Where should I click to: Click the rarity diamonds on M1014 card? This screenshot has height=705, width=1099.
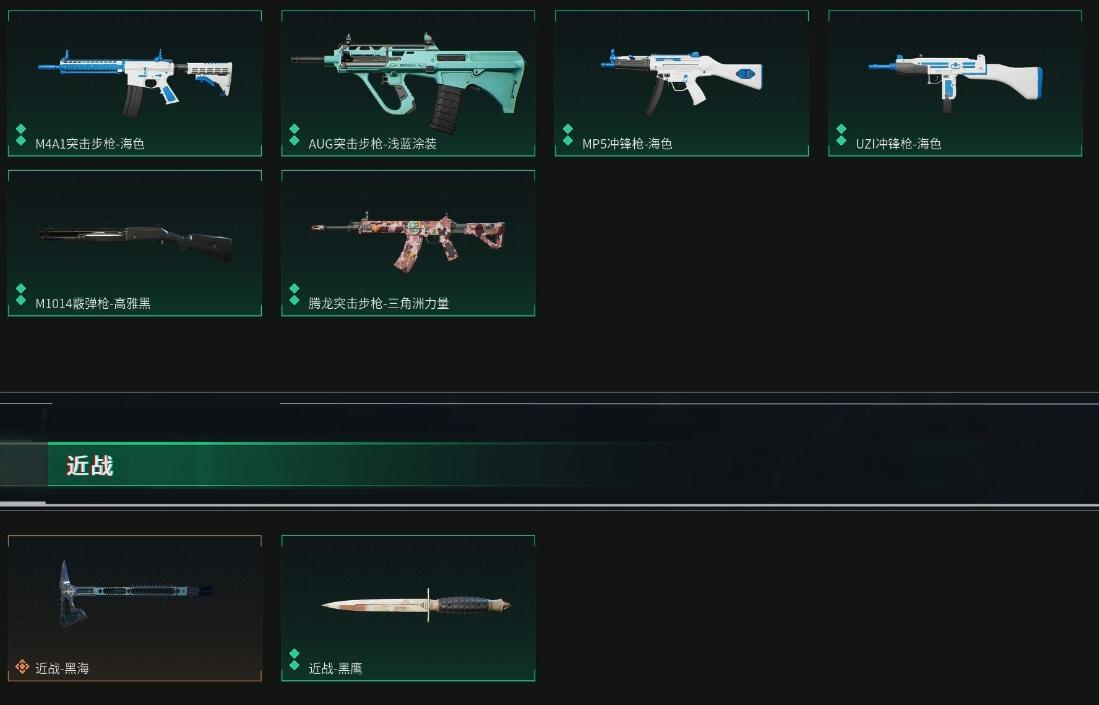tap(21, 294)
